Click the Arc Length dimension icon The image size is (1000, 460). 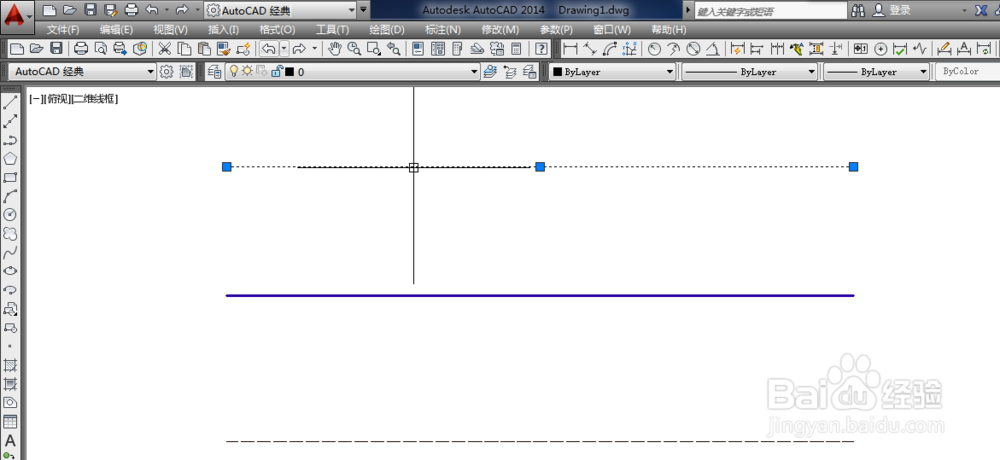(610, 48)
